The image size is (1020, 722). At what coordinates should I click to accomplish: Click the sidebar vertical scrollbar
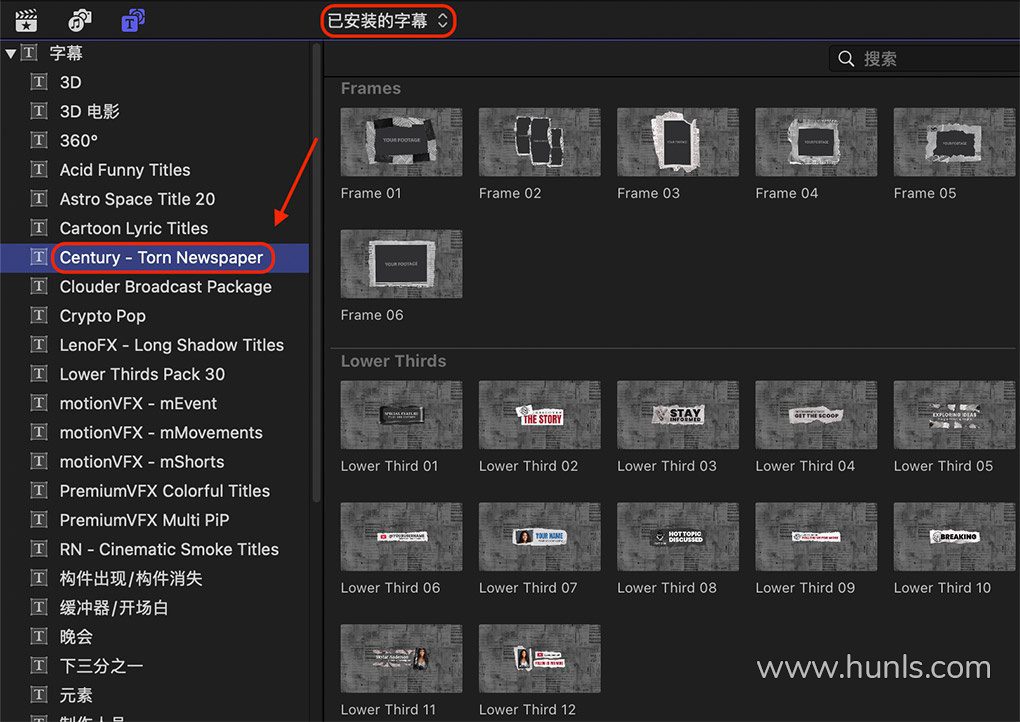[x=317, y=273]
